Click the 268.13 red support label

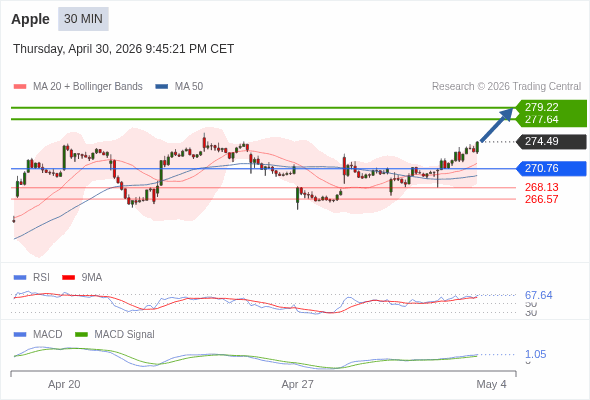point(541,187)
